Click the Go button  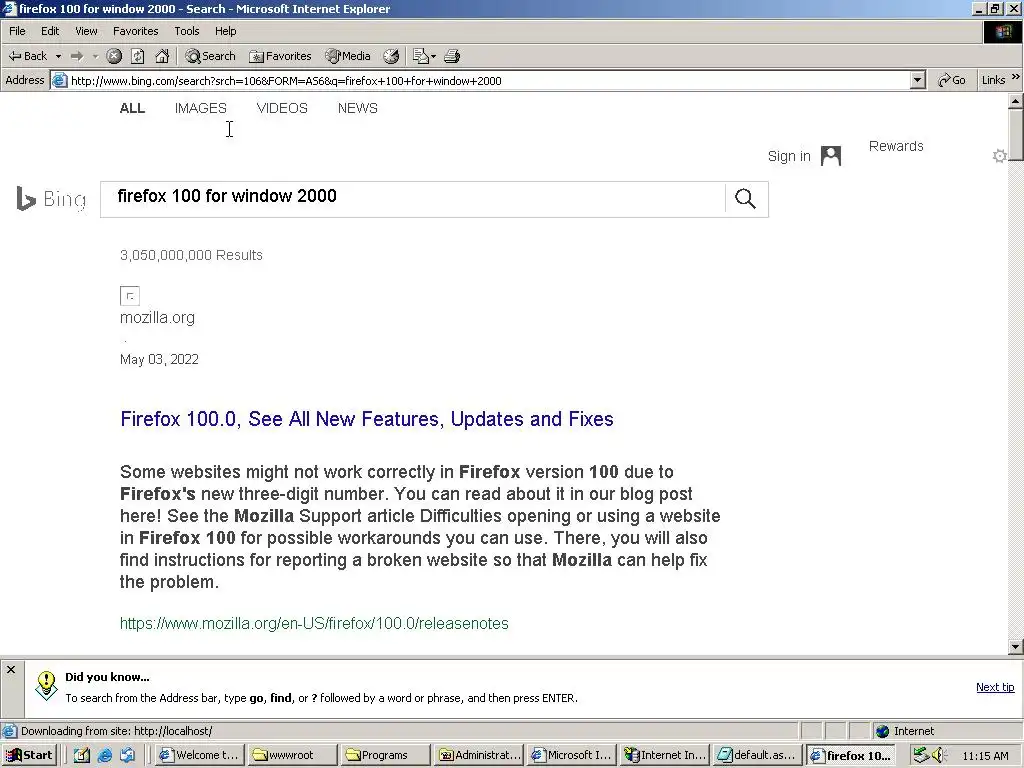point(952,80)
